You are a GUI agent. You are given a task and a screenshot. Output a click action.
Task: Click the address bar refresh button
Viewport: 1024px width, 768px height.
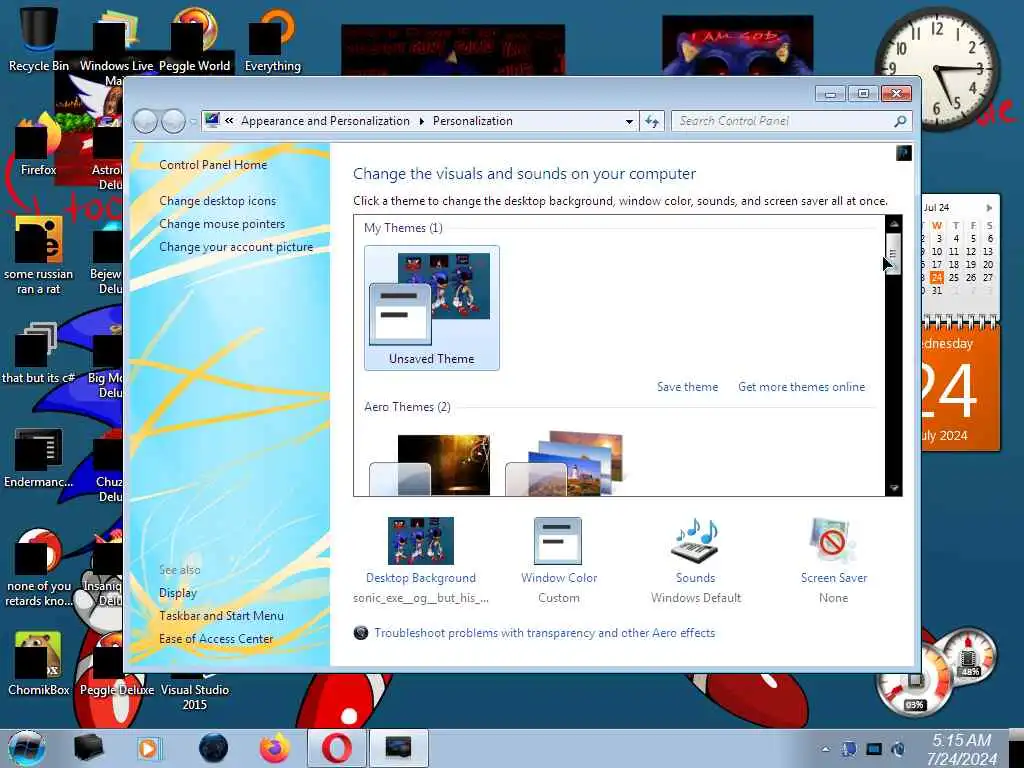(x=652, y=121)
